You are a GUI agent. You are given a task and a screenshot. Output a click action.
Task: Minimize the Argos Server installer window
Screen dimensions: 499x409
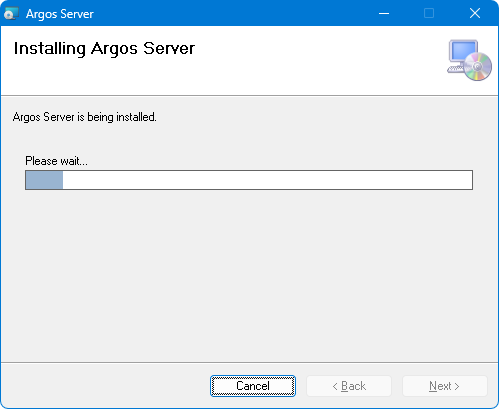384,13
